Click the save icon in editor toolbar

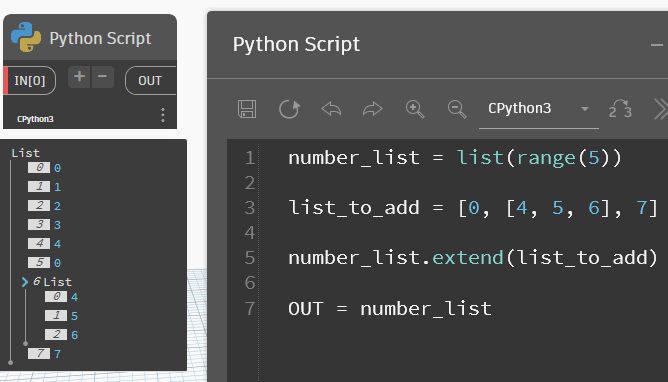247,109
